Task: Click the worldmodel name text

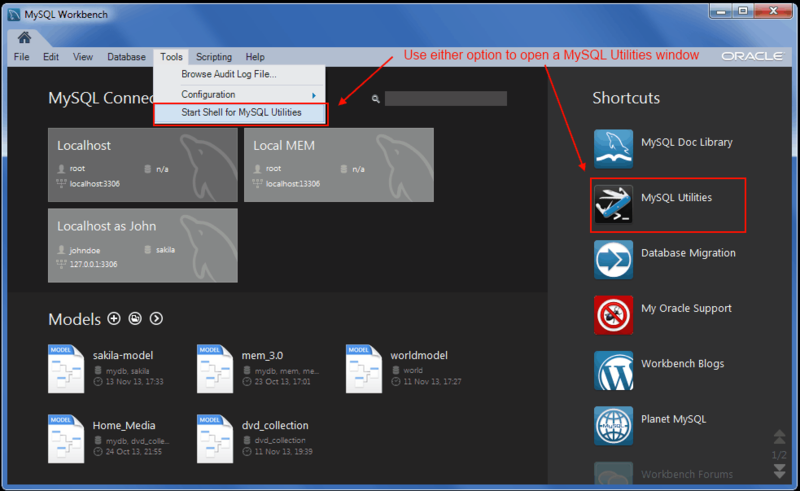Action: click(419, 355)
